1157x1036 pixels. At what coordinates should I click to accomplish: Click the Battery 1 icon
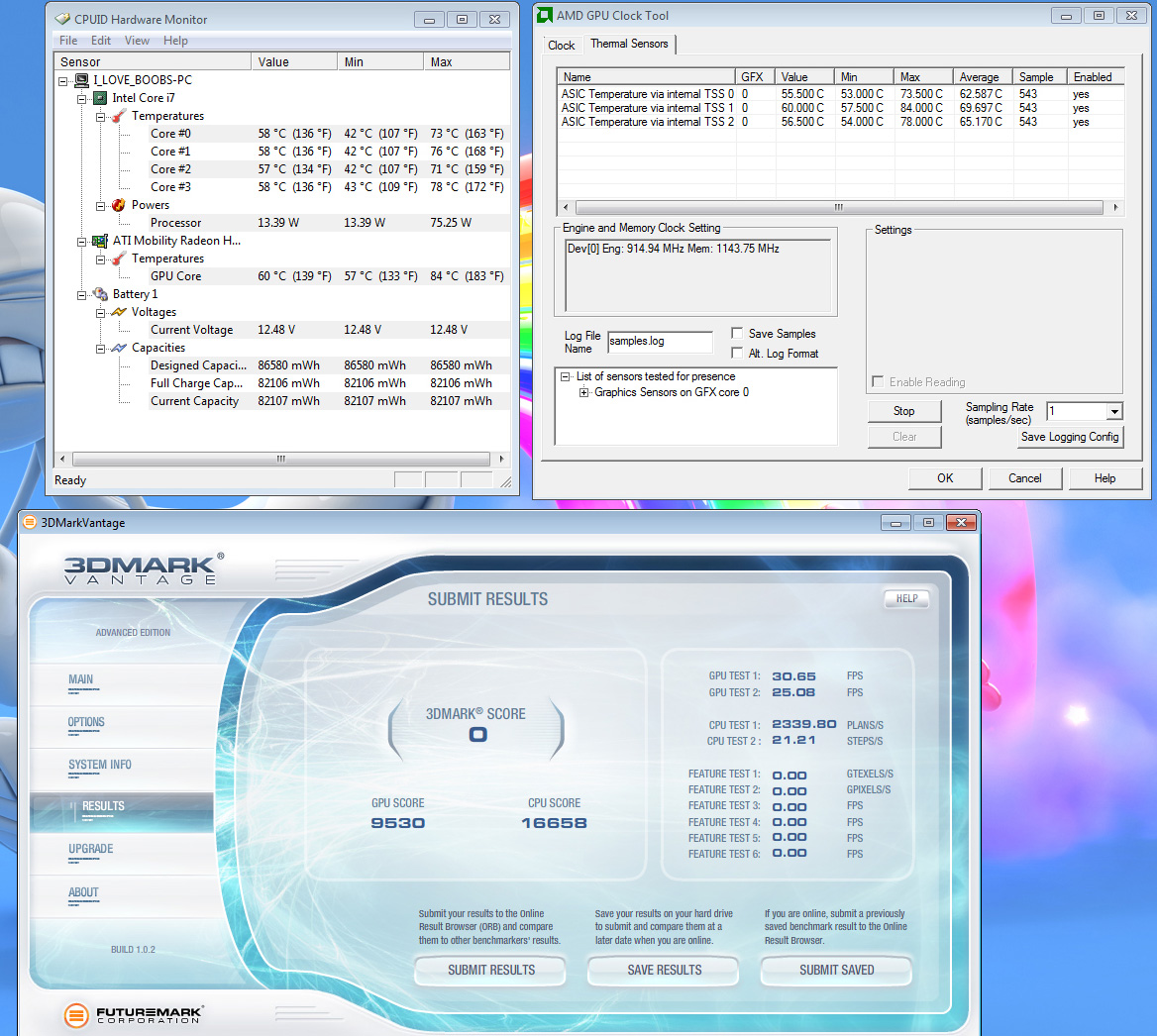coord(100,294)
